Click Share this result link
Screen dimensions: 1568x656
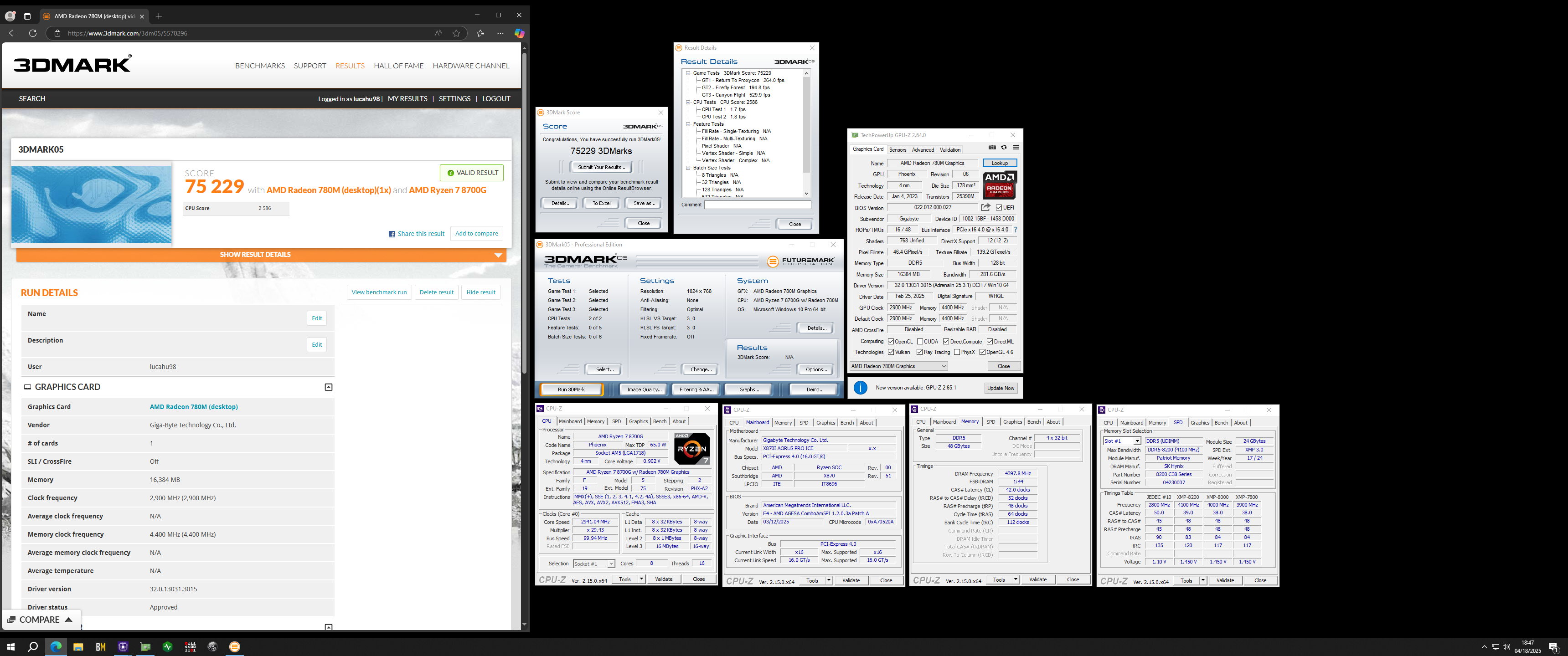[x=417, y=234]
